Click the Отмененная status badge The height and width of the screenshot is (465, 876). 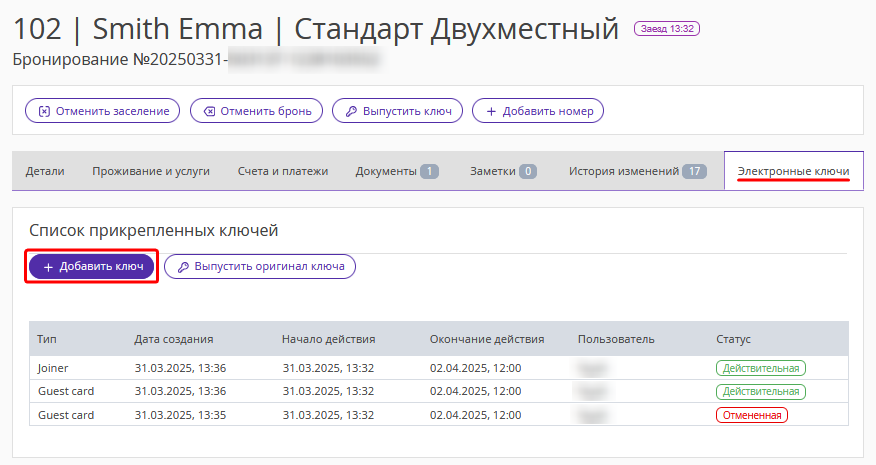click(751, 414)
